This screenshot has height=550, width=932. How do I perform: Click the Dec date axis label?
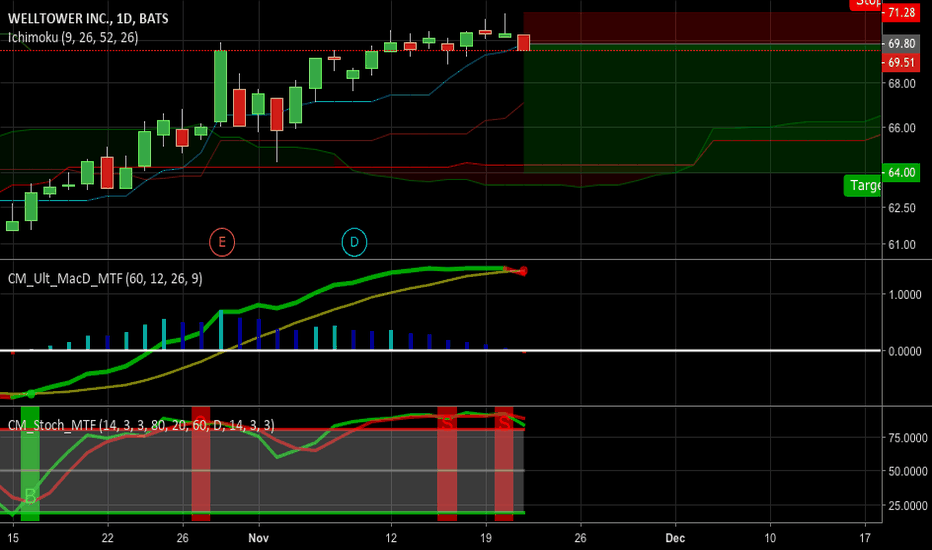click(x=675, y=538)
